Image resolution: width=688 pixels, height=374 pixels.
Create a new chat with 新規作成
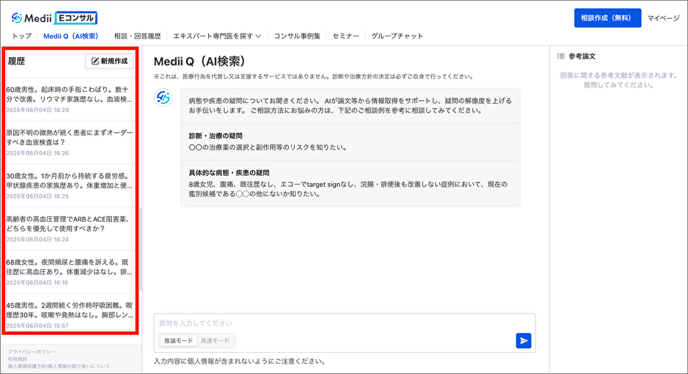point(110,61)
